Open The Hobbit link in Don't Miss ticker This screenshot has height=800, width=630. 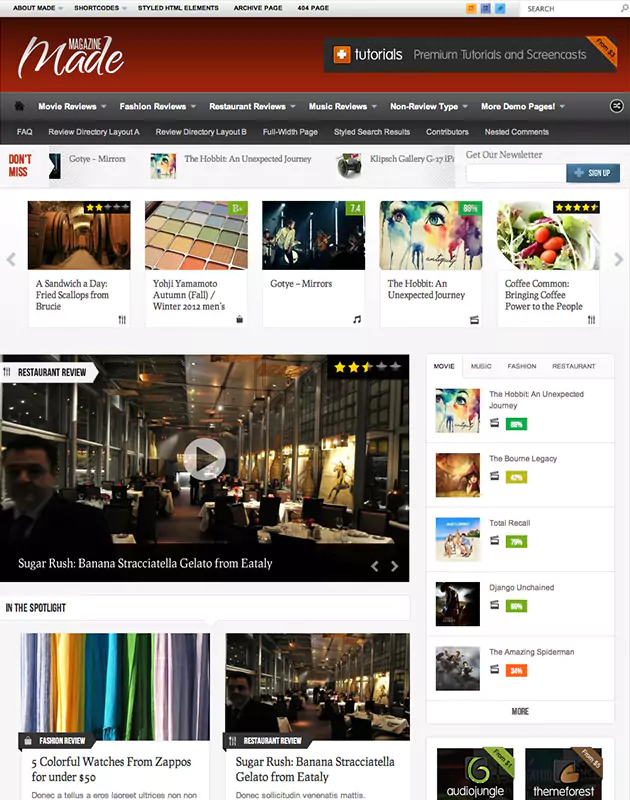point(247,159)
